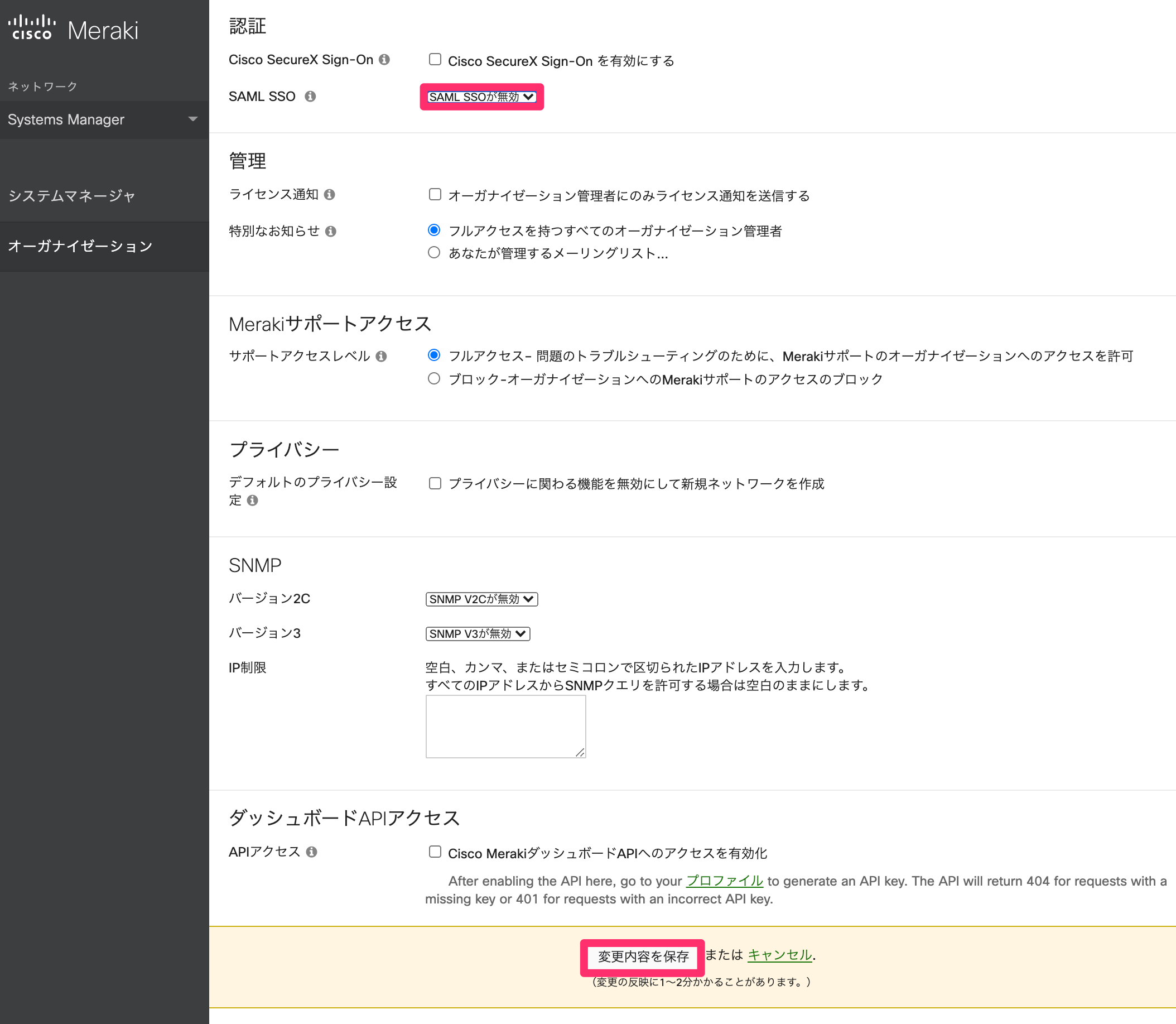
Task: Show info tooltip for ライセンス通知
Action: click(x=330, y=195)
